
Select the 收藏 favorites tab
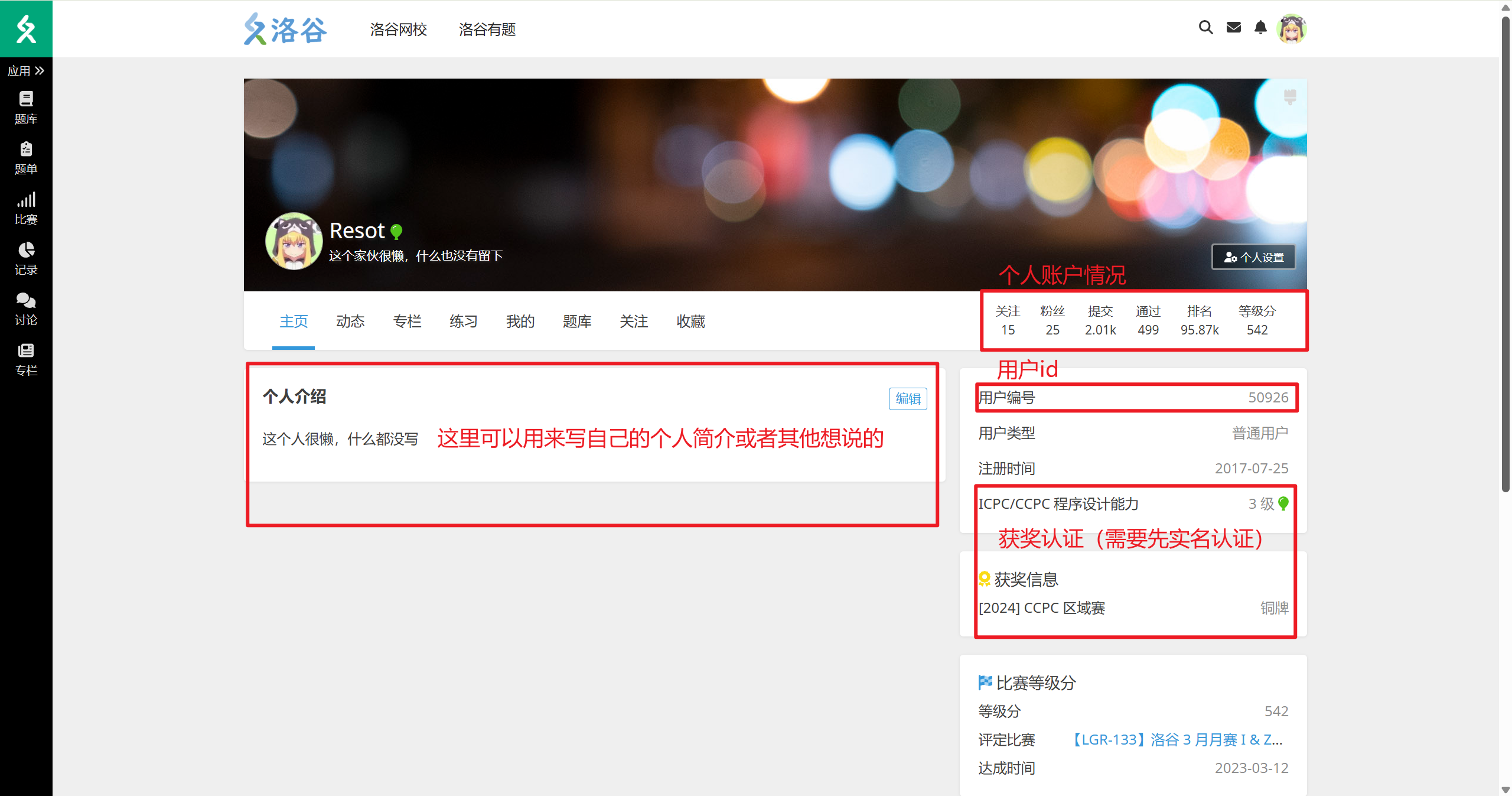(x=690, y=321)
